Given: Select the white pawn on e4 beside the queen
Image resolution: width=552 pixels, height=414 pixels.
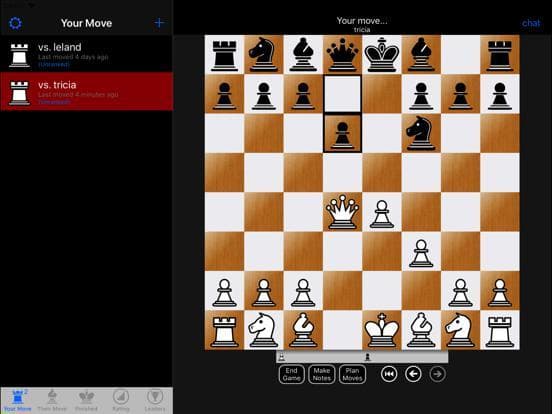Looking at the screenshot, I should (x=382, y=214).
